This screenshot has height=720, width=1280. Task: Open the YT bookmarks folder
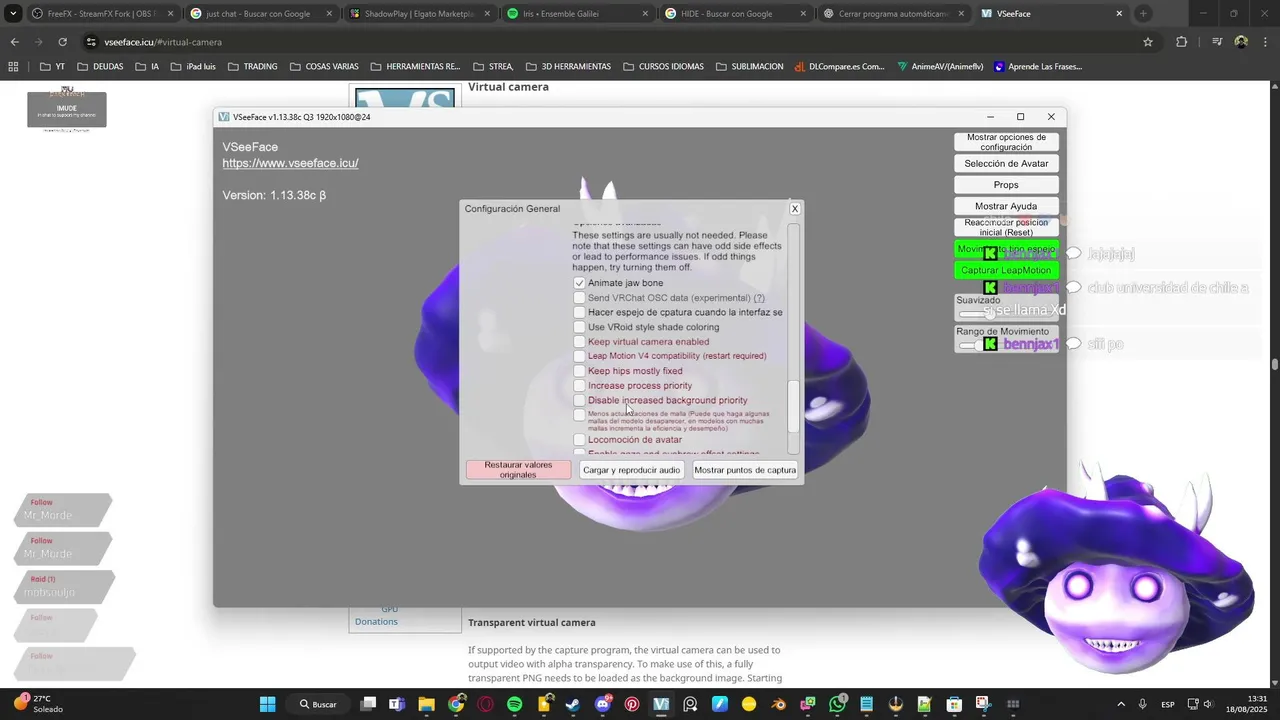coord(52,67)
